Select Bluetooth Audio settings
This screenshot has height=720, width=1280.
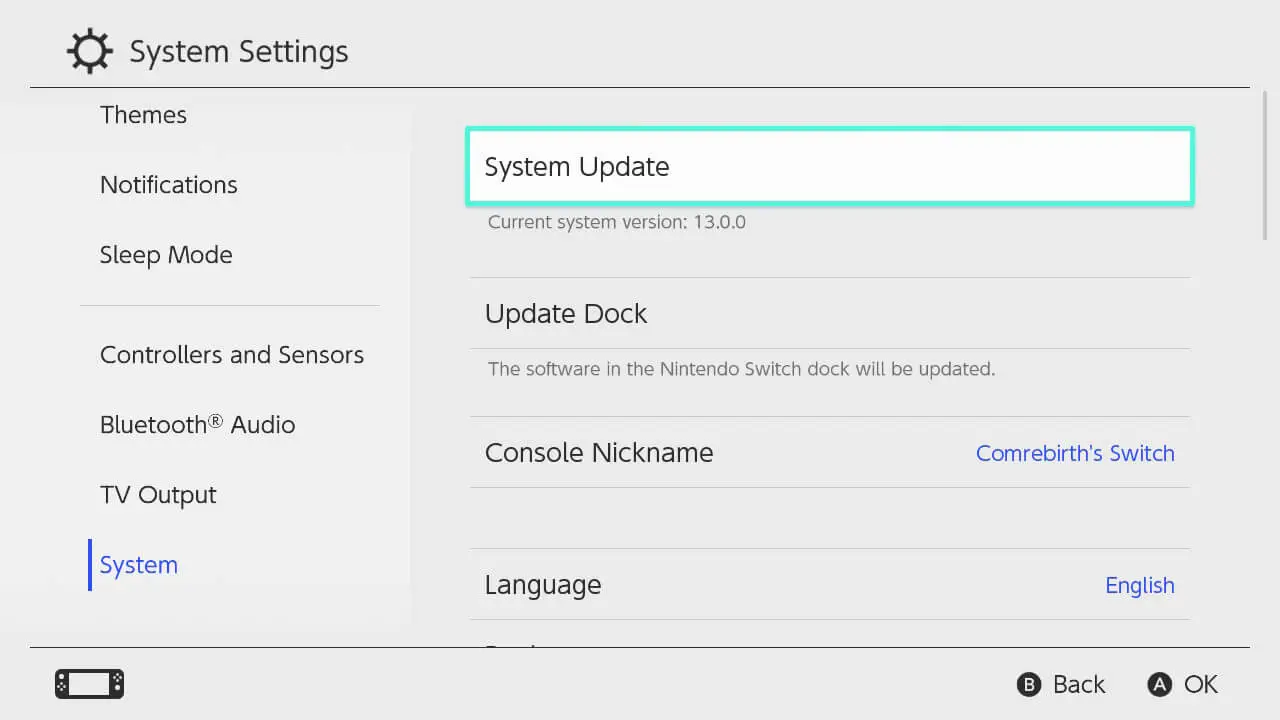(x=197, y=424)
